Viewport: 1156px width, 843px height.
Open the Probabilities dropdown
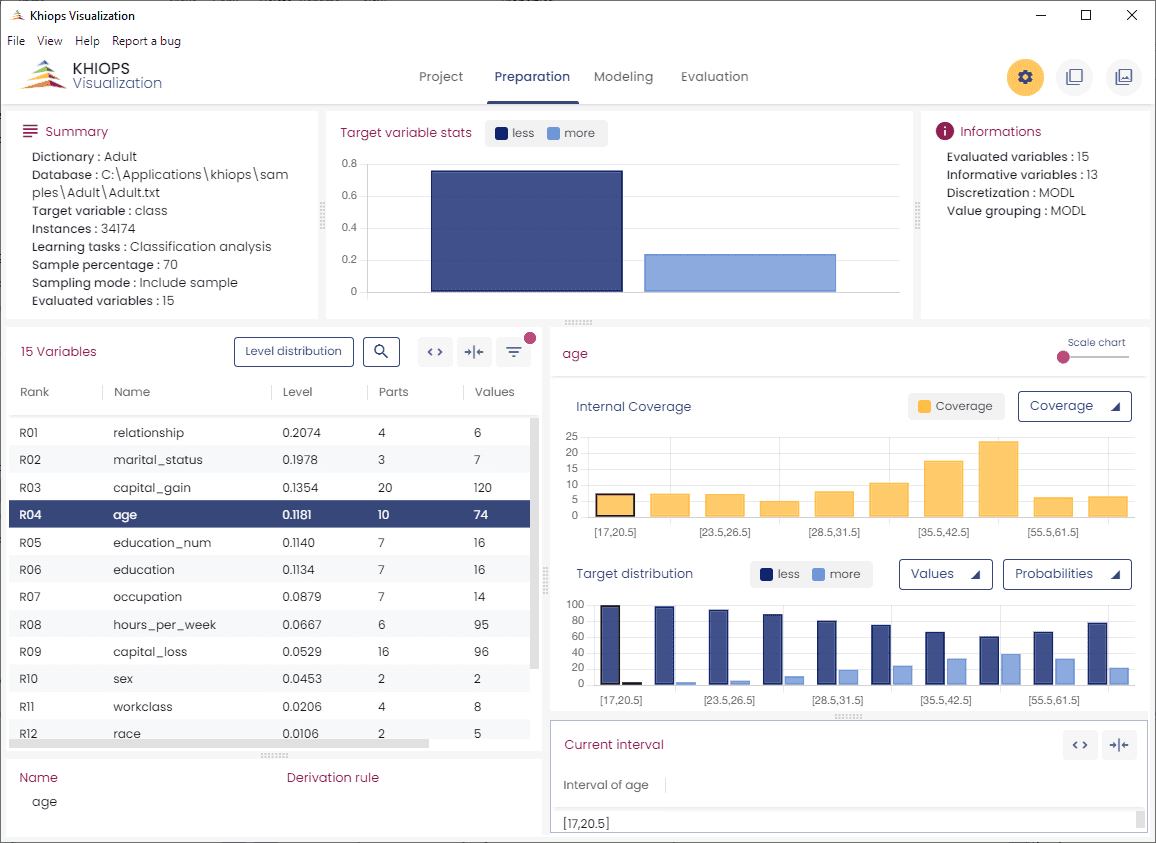click(1066, 574)
